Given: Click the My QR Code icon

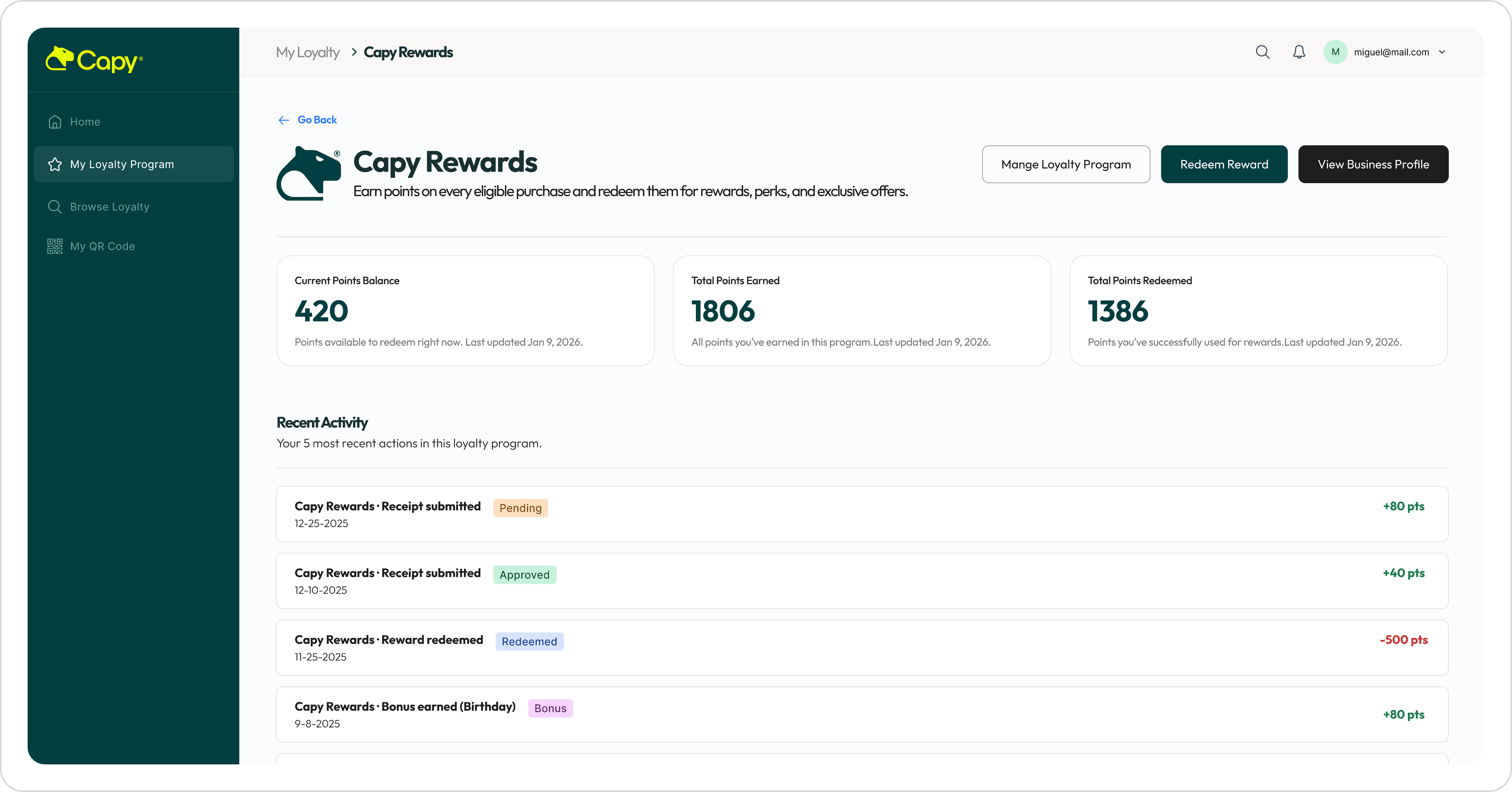Looking at the screenshot, I should [55, 246].
